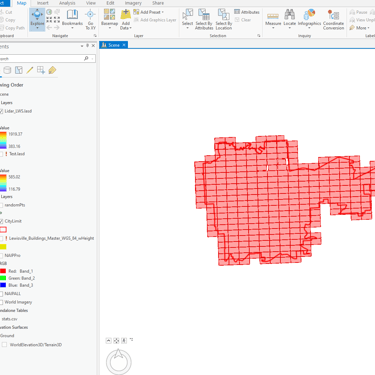Click the Copy button in Clipboard group
Image resolution: width=375 pixels, height=375 pixels.
[x=8, y=20]
